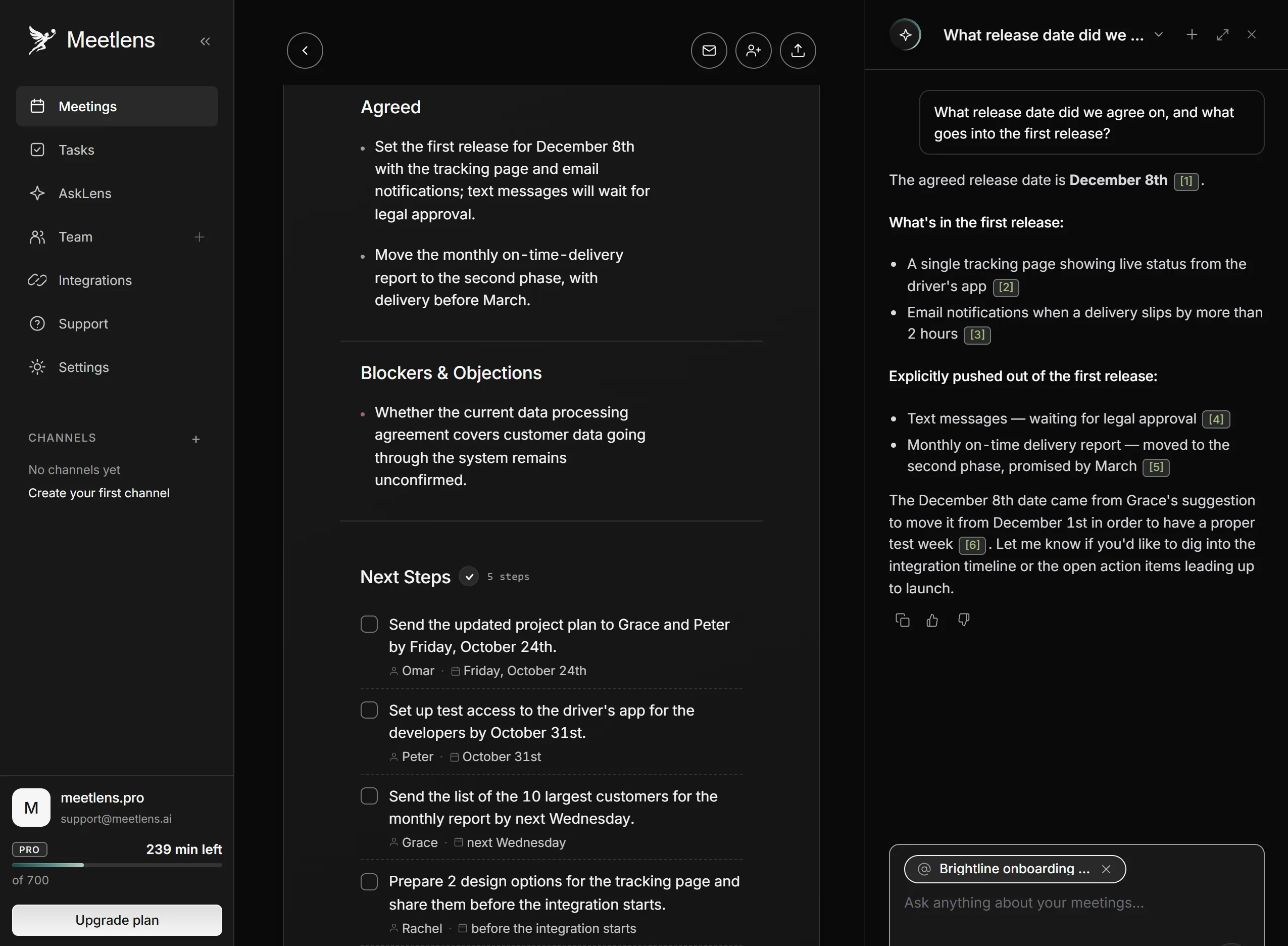Check the 'Prepare 2 design options' step
This screenshot has width=1288, height=946.
pos(369,881)
